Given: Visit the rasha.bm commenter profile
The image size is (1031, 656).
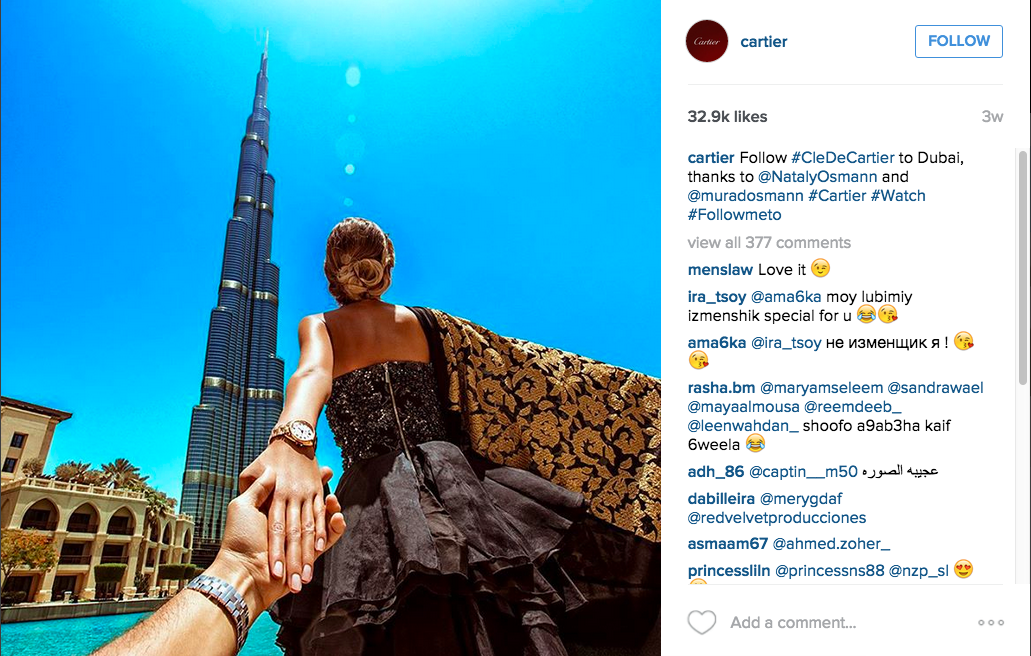Looking at the screenshot, I should point(721,388).
